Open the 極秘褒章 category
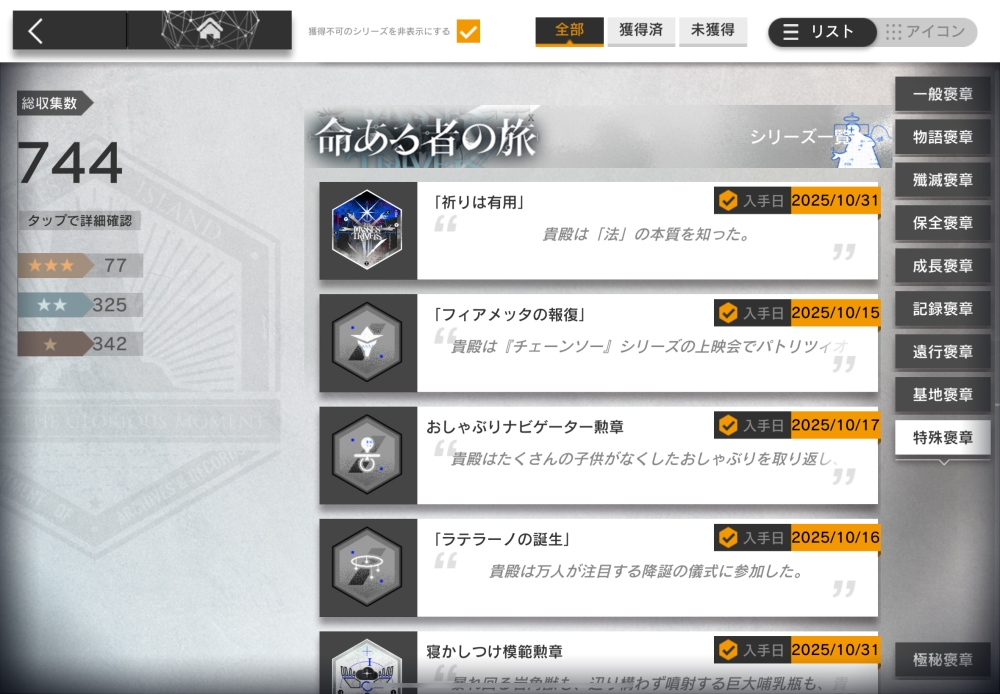1000x694 pixels. [x=943, y=660]
